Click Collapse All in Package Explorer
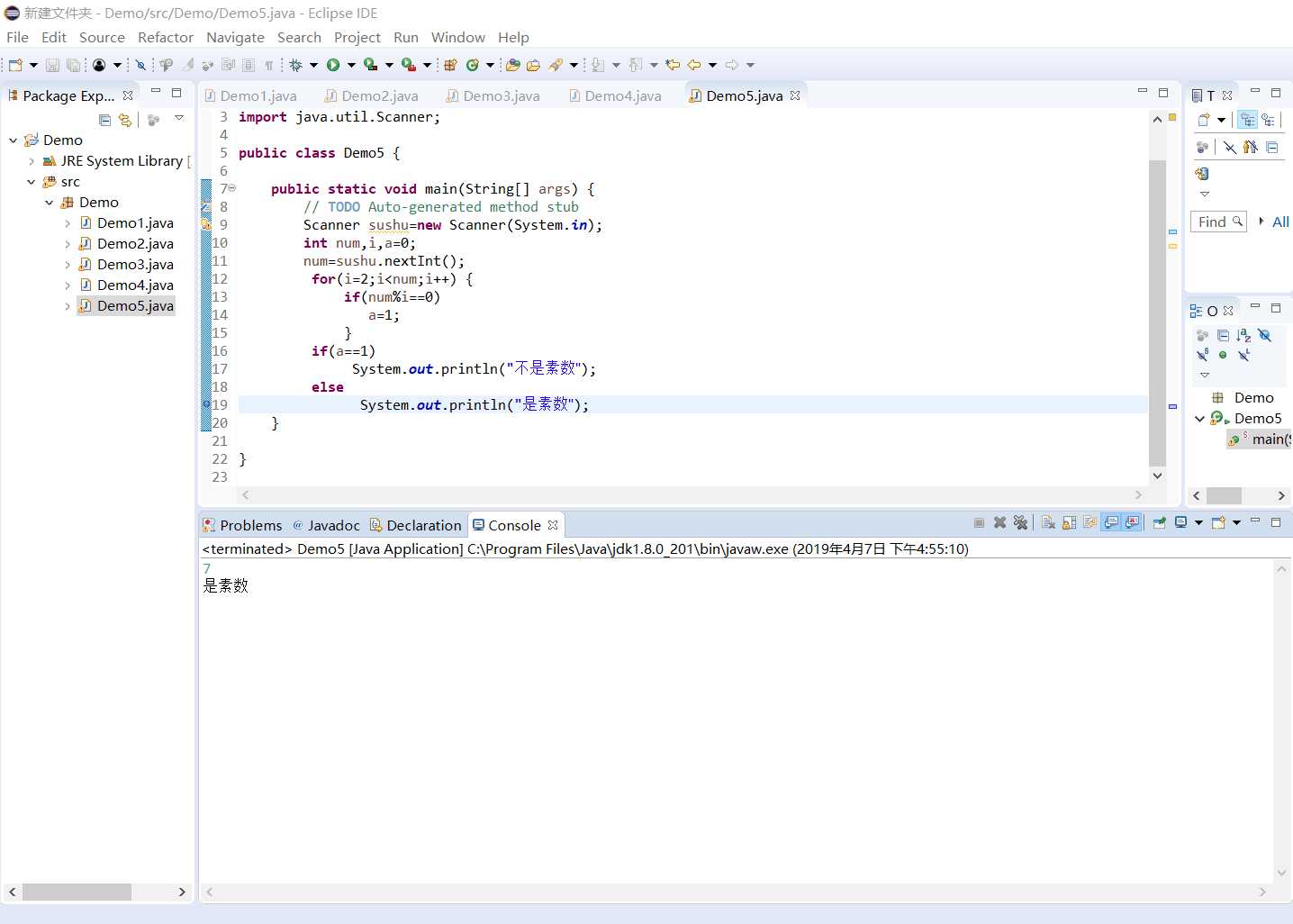Image resolution: width=1293 pixels, height=924 pixels. pos(104,120)
